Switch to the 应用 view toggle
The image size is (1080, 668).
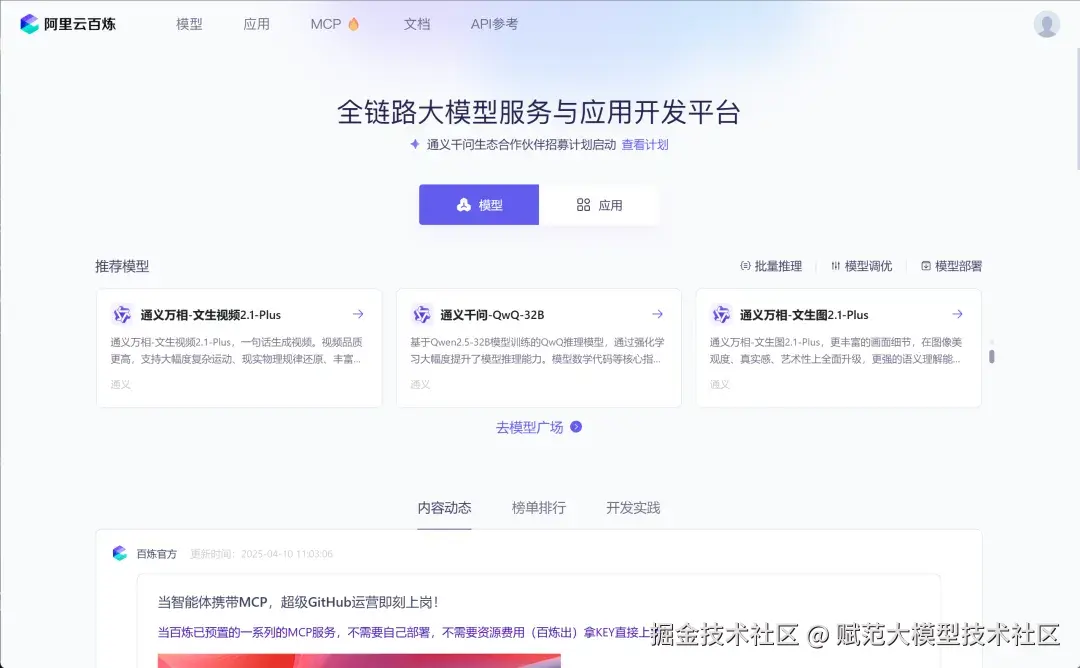click(x=600, y=204)
